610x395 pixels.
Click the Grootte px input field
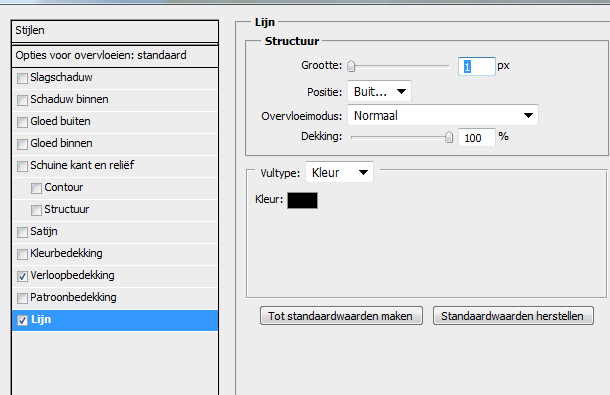tap(477, 67)
